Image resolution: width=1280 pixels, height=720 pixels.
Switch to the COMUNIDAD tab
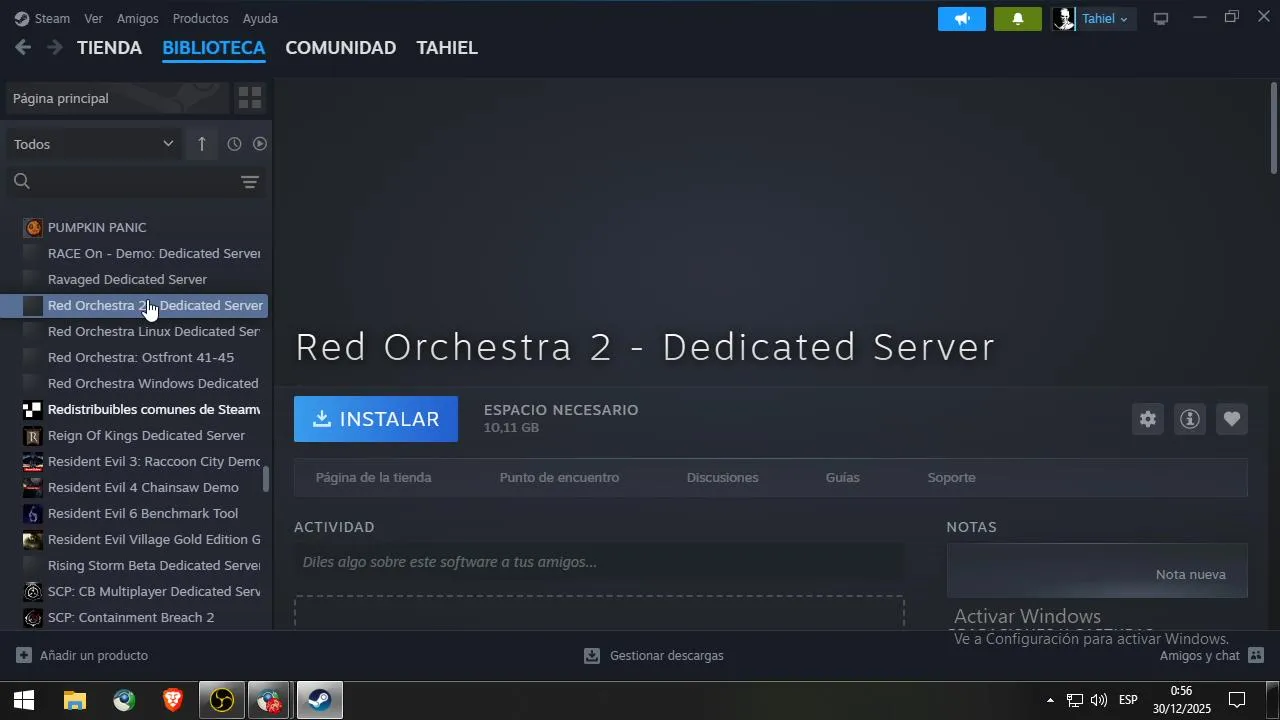tap(341, 48)
